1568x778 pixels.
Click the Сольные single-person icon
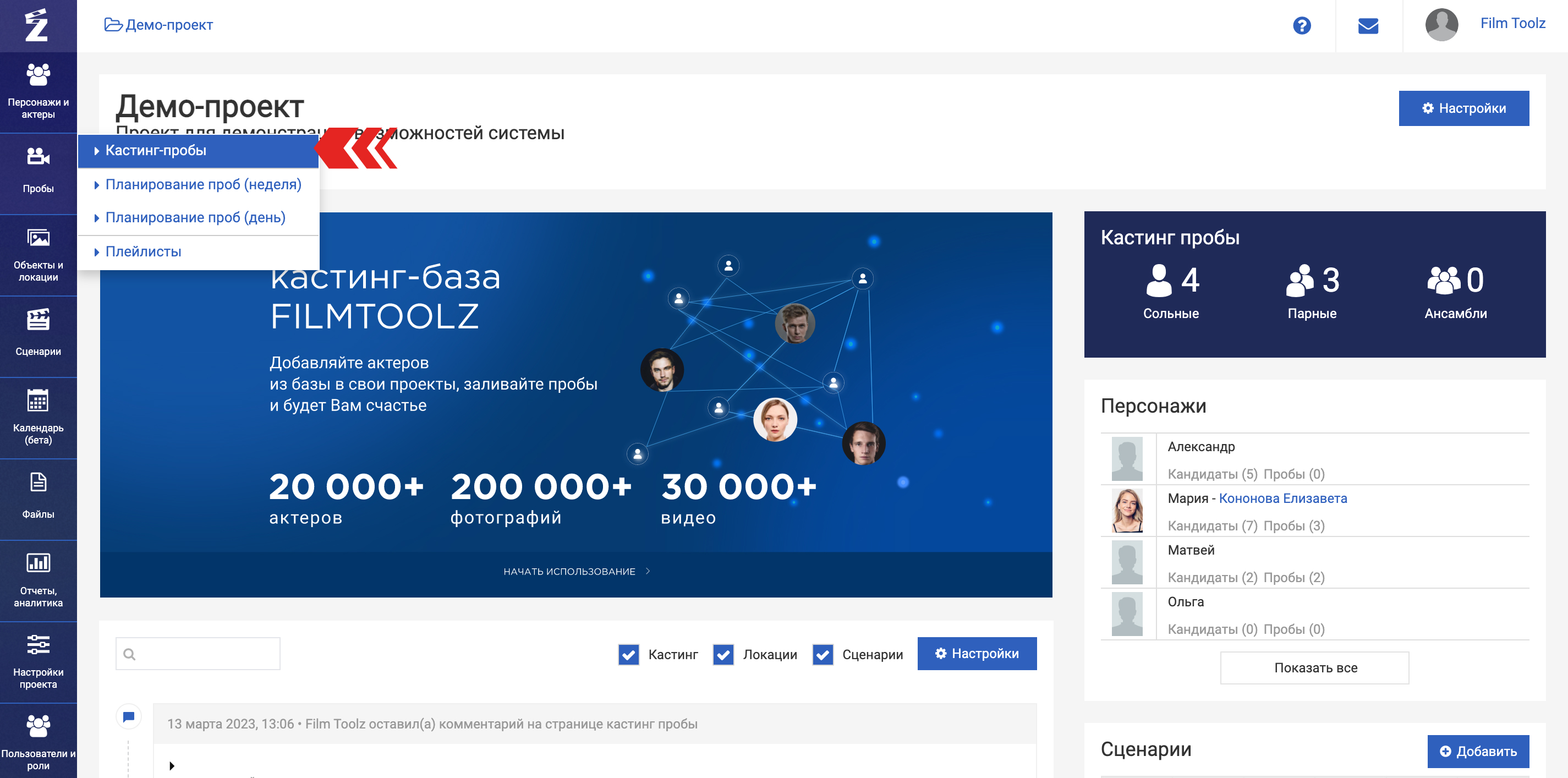(1158, 280)
